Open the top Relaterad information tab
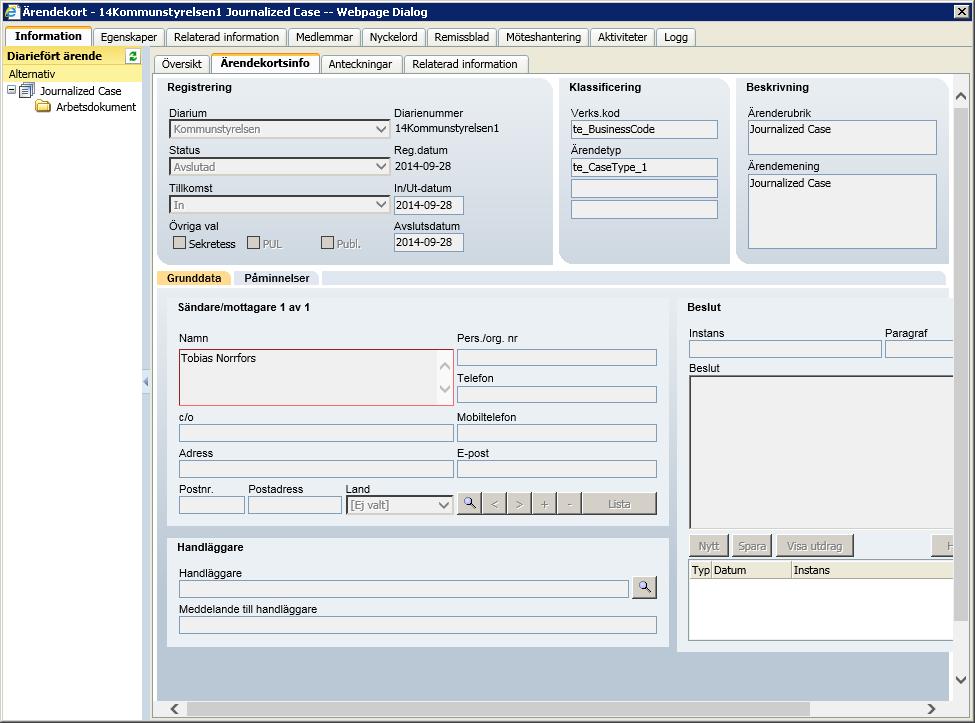The image size is (975, 723). pos(226,37)
